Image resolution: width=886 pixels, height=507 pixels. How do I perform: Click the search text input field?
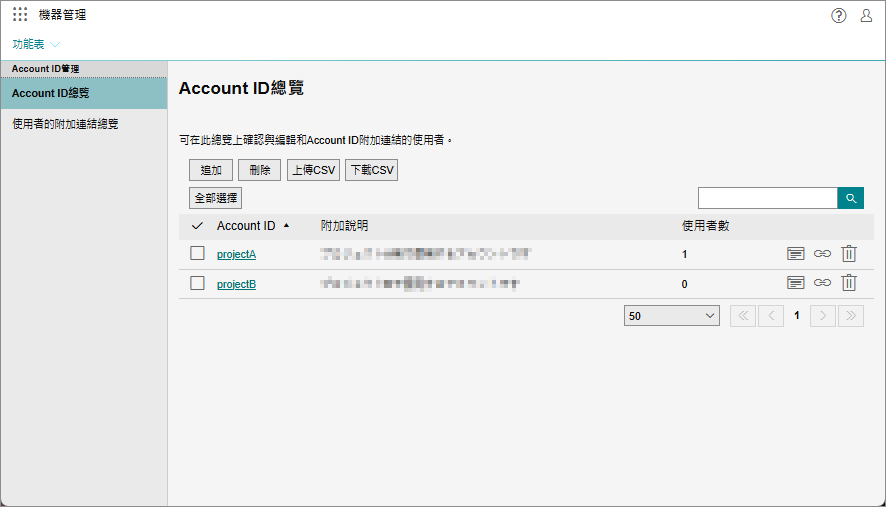click(x=767, y=198)
